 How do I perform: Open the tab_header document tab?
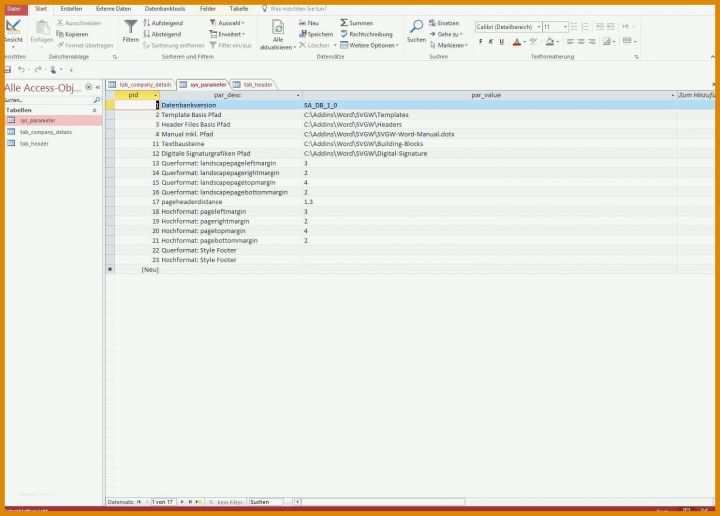[253, 85]
